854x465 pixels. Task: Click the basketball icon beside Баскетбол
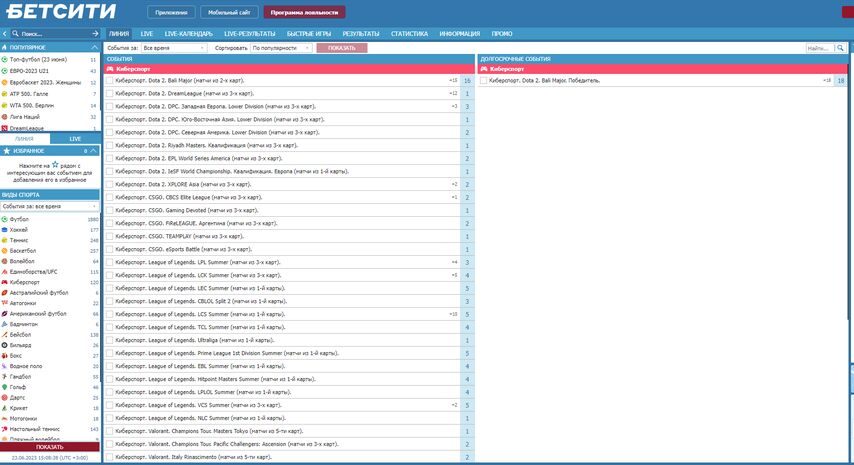pos(4,250)
